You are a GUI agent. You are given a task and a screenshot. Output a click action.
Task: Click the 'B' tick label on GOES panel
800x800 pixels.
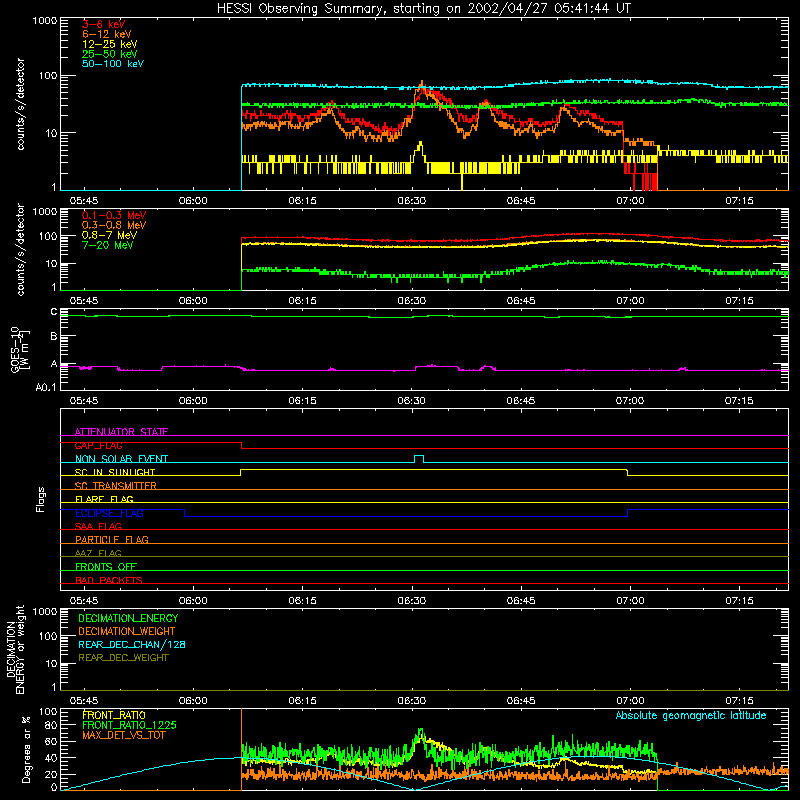click(54, 336)
